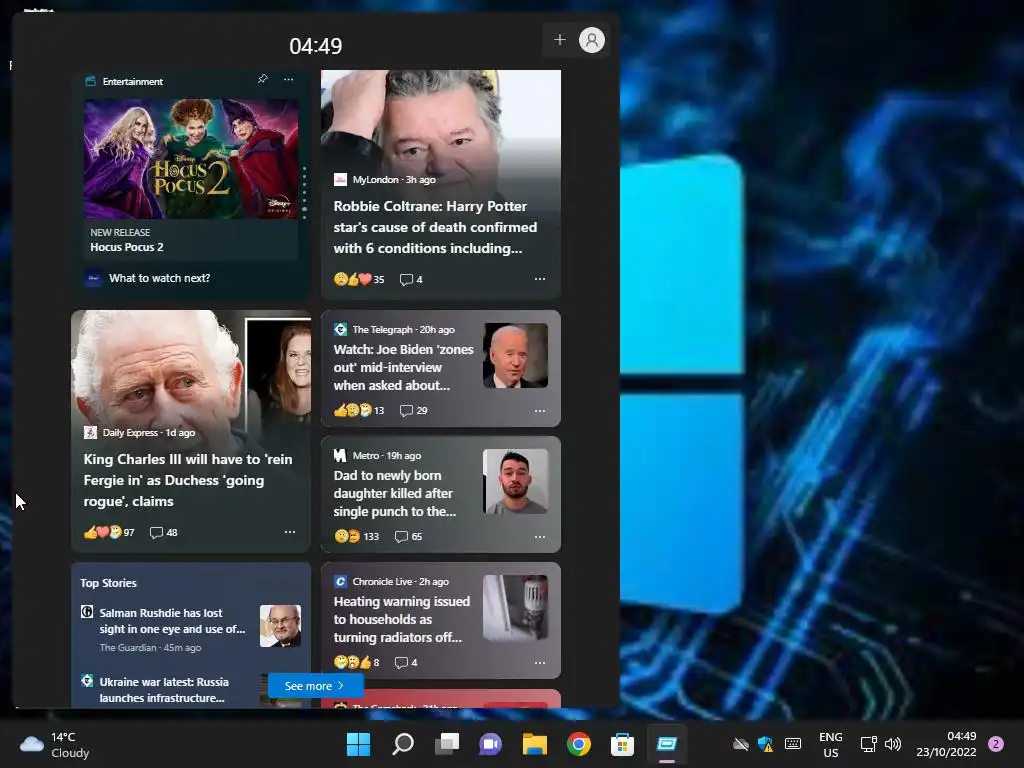Open the radiator photo thumbnail

click(515, 607)
